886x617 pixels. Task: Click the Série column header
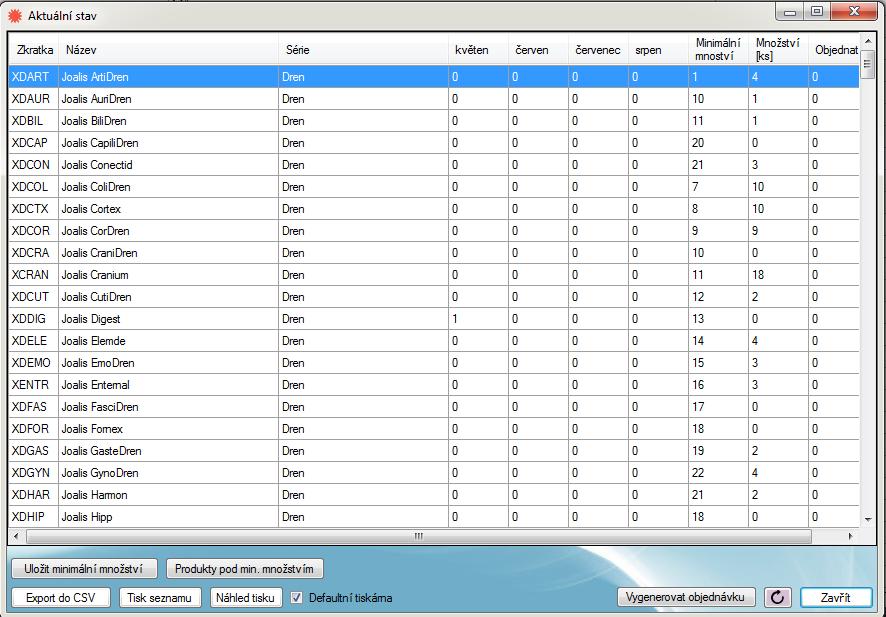pyautogui.click(x=363, y=50)
